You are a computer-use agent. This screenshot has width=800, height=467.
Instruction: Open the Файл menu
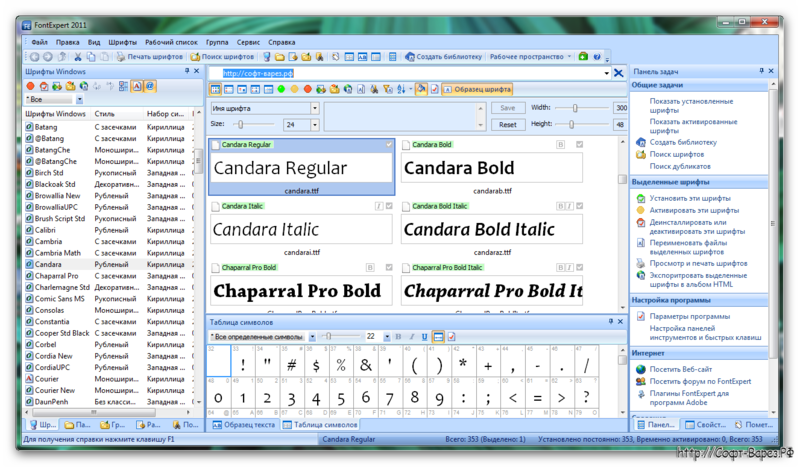point(39,42)
